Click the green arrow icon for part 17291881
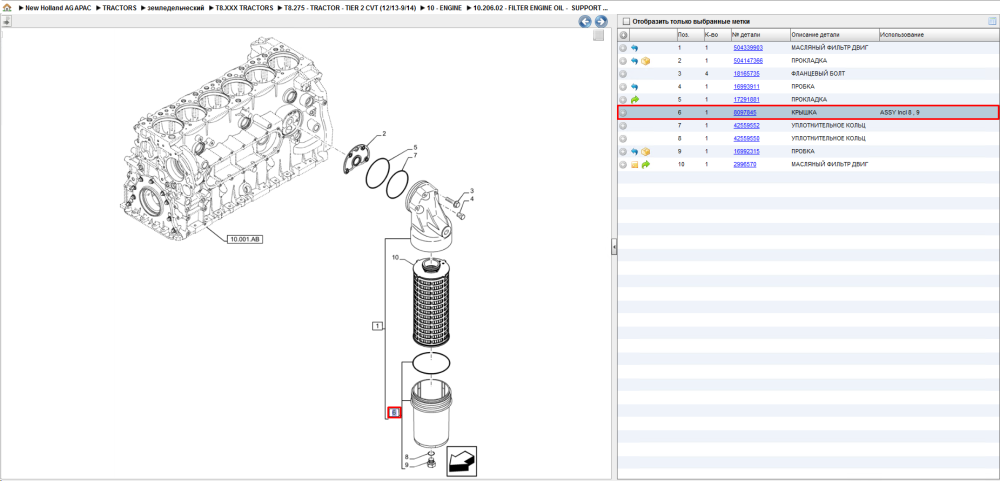 point(635,100)
